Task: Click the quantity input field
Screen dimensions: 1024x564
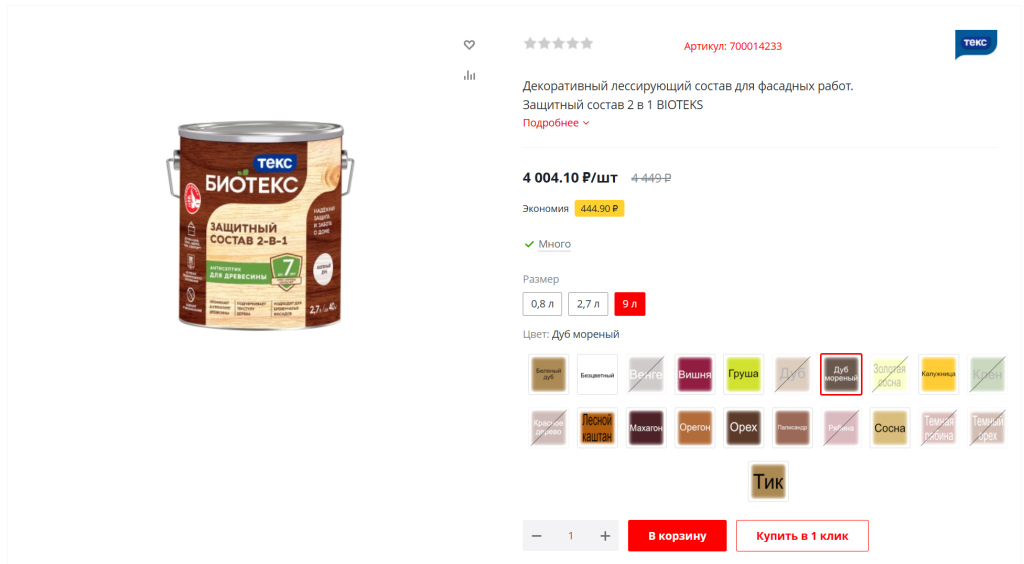Action: pyautogui.click(x=571, y=536)
